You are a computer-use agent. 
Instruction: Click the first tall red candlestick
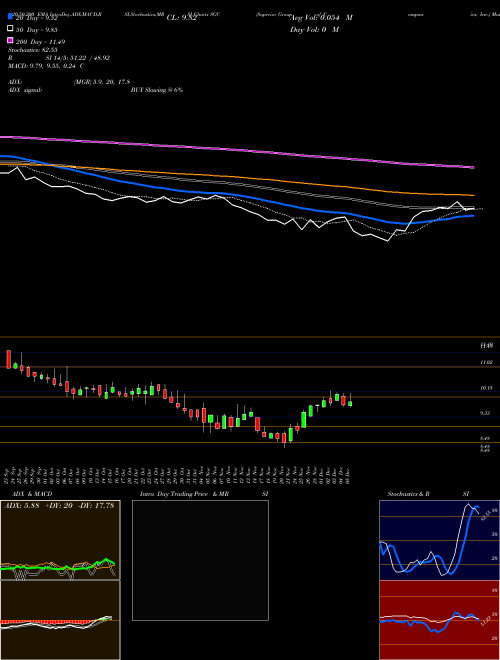9,359
